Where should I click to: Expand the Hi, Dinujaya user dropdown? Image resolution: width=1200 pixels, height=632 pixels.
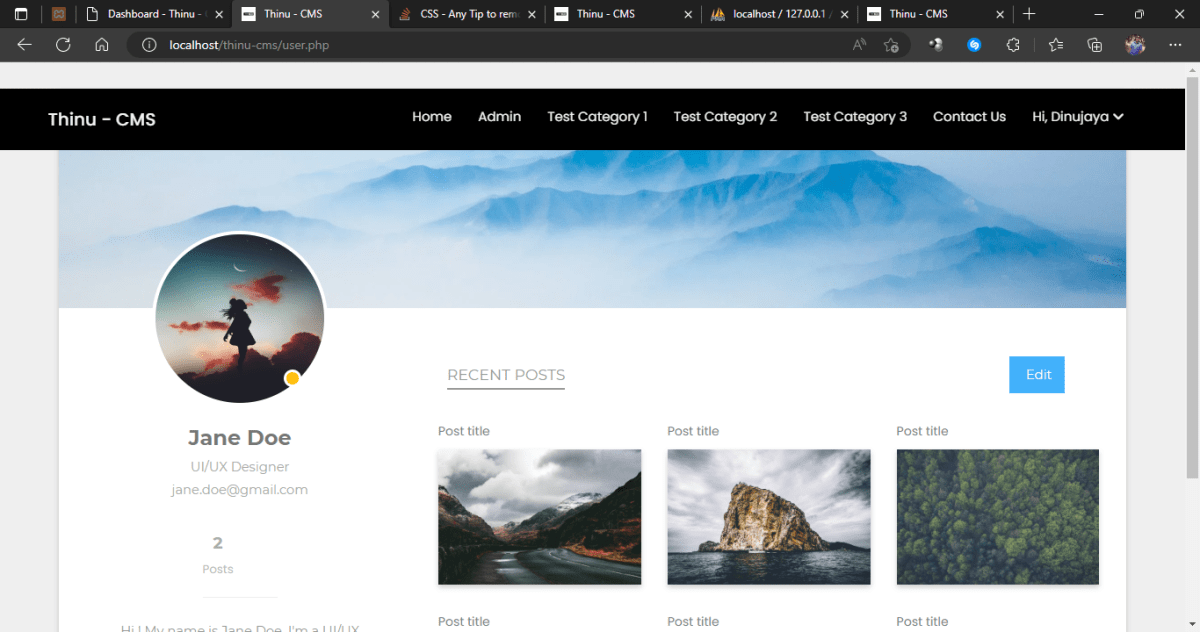[x=1078, y=117]
